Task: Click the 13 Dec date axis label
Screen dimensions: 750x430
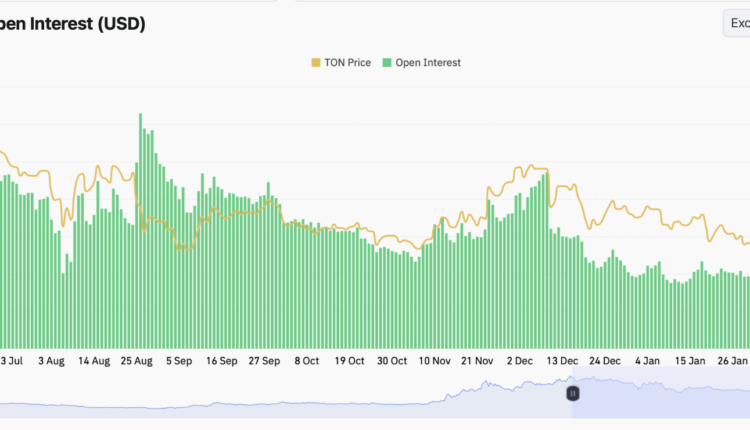Action: pos(563,360)
